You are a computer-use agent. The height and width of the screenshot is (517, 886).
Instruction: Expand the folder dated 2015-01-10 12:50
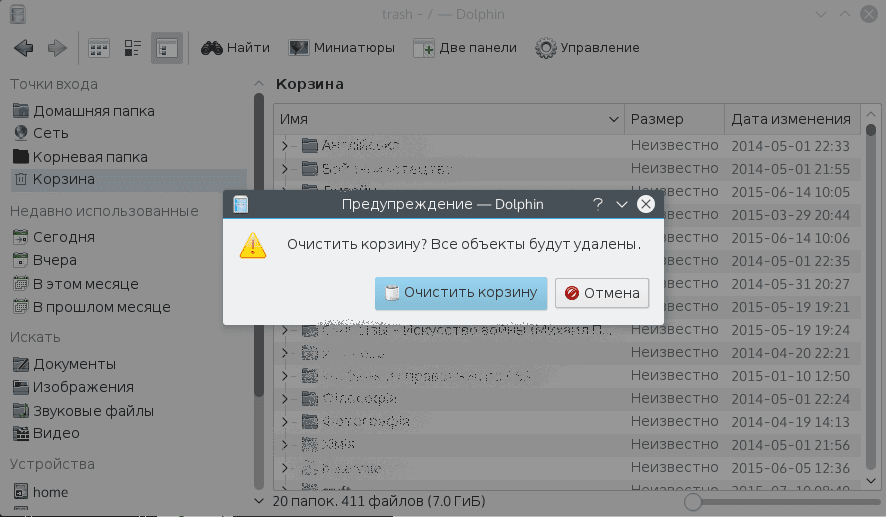[x=285, y=376]
